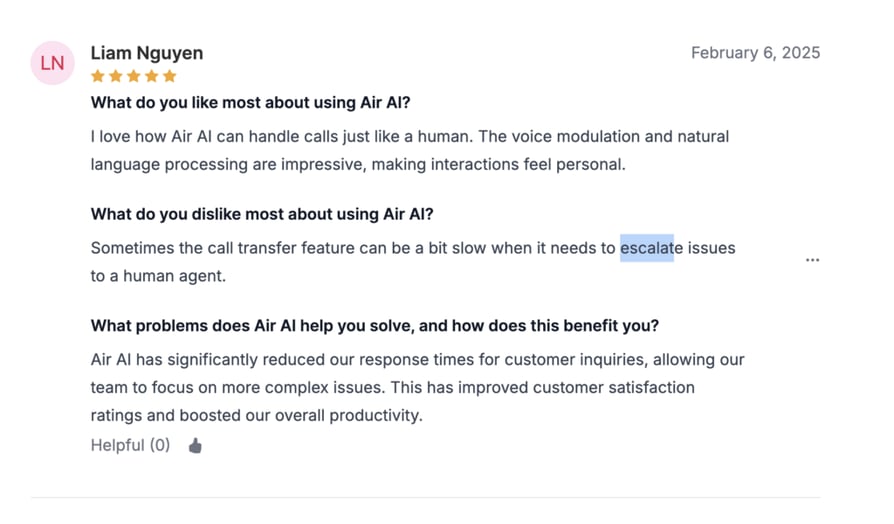Click the 'like most about using Air AI' heading
This screenshot has height=524, width=894.
tap(250, 103)
